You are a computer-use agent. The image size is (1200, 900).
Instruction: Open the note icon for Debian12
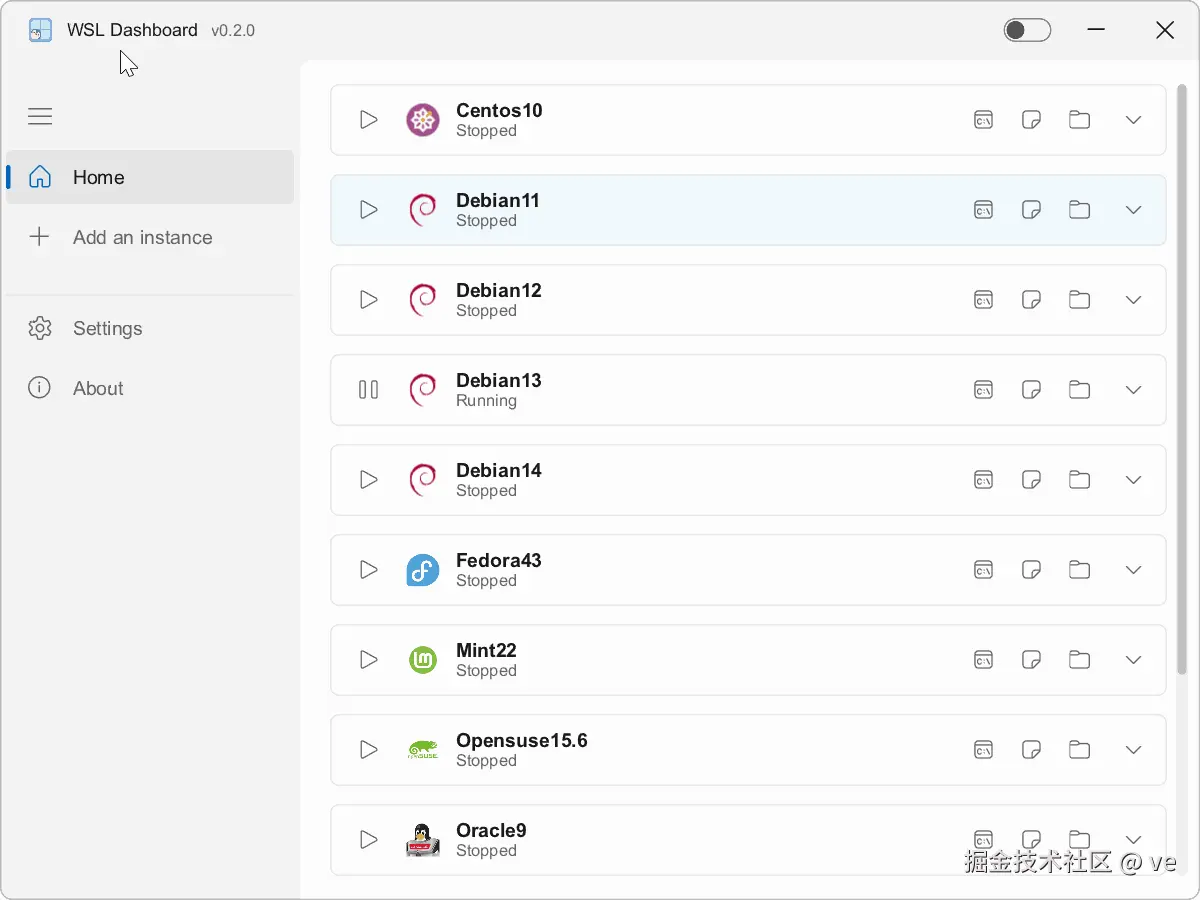[x=1031, y=300]
